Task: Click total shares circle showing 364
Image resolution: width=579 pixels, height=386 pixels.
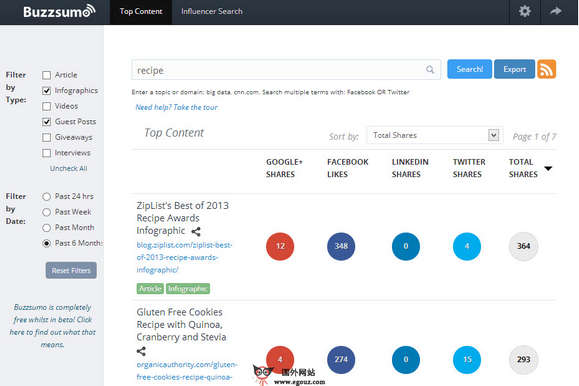Action: 524,246
